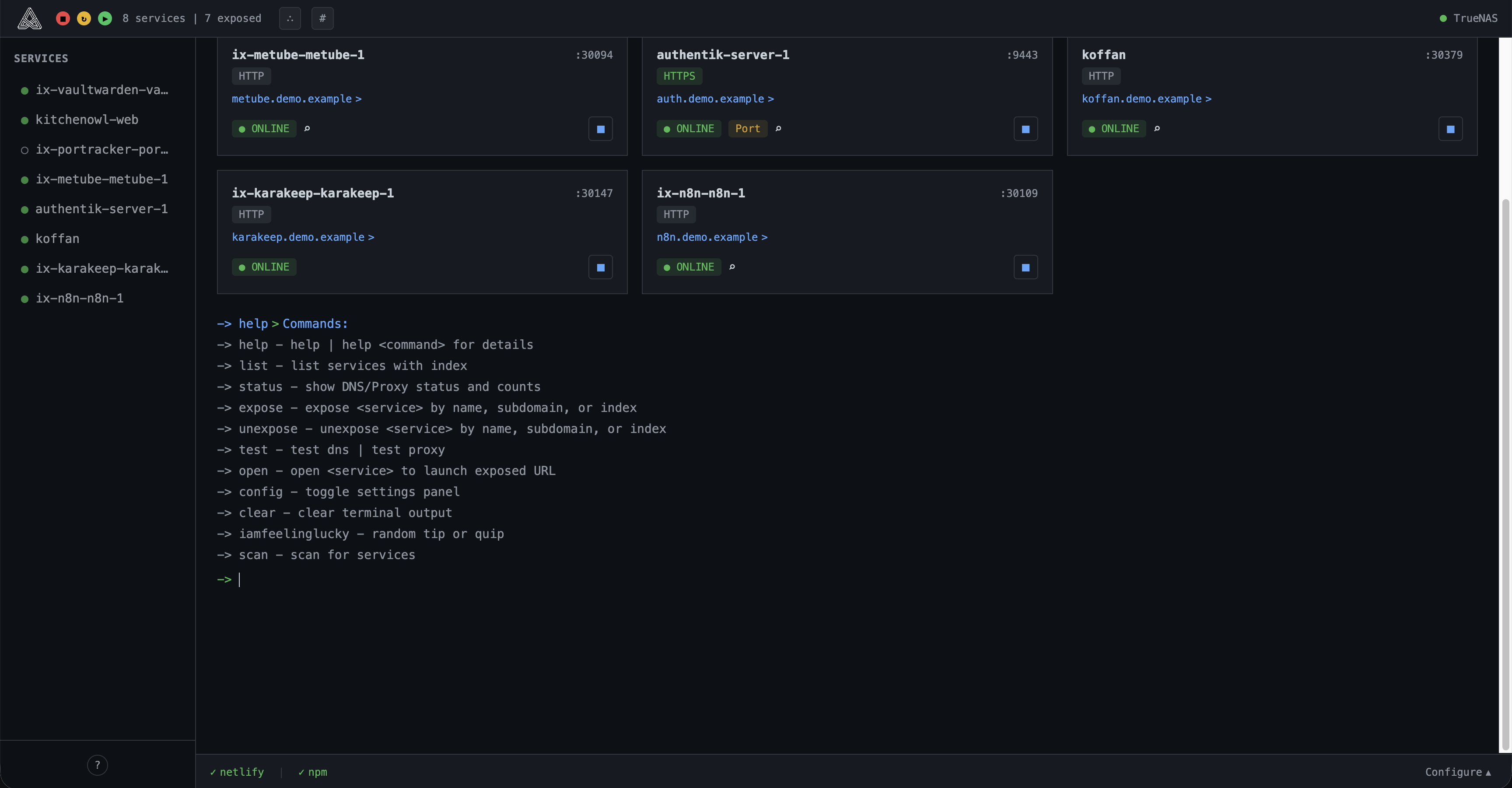
Task: Click the app logo in the top-left corner
Action: tap(29, 18)
